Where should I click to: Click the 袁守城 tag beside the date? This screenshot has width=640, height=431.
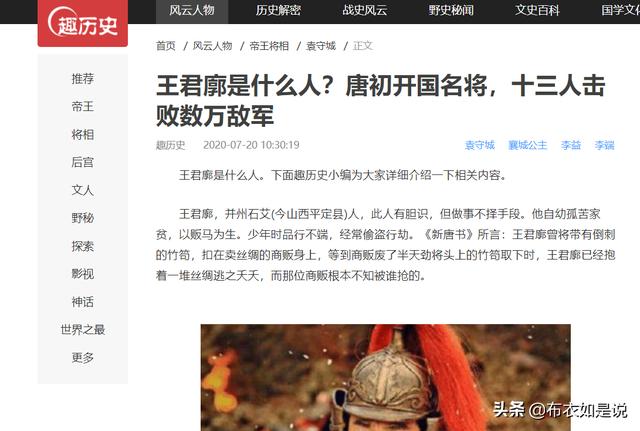click(480, 145)
